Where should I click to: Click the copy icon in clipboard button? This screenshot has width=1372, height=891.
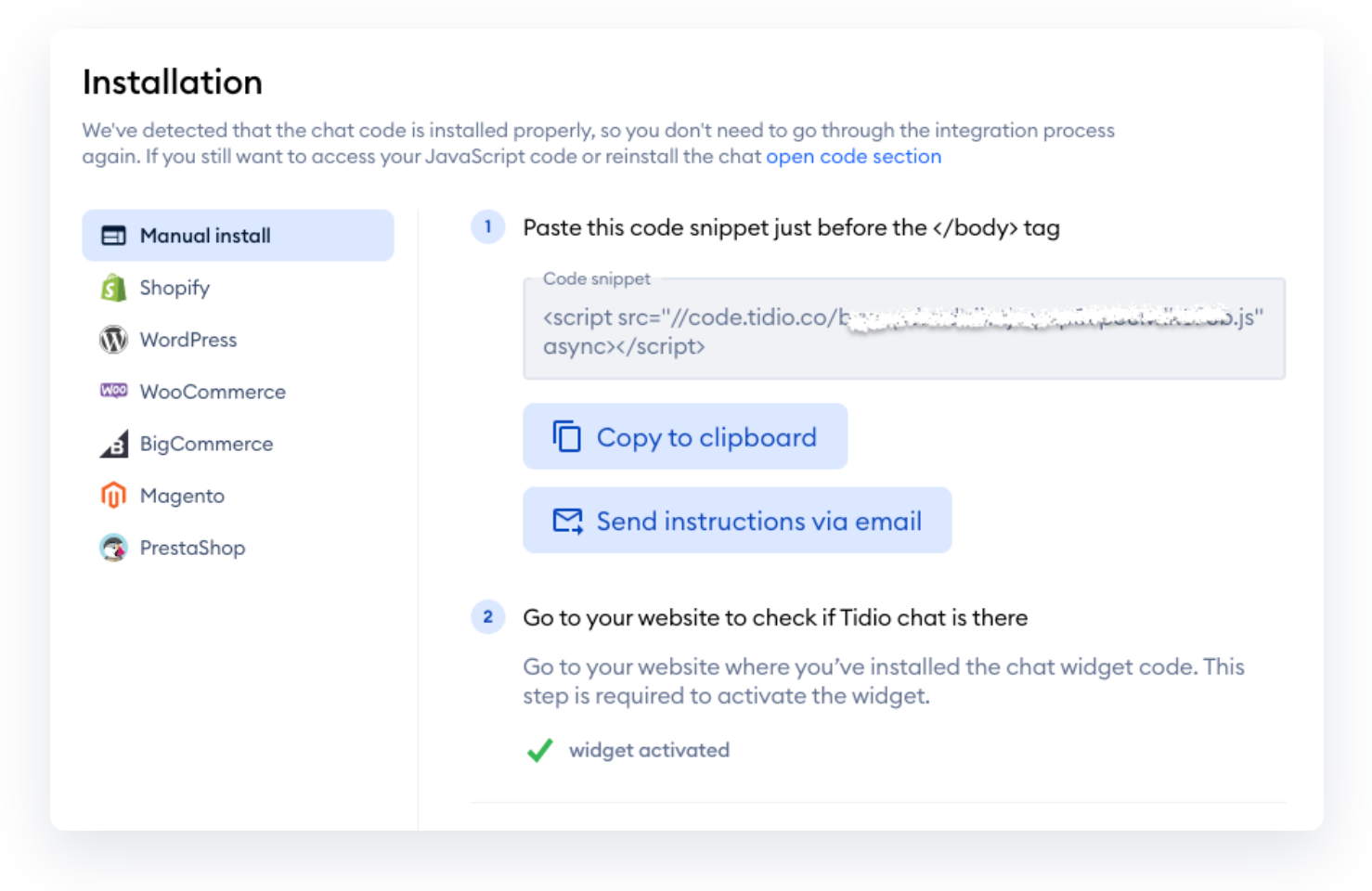click(566, 436)
